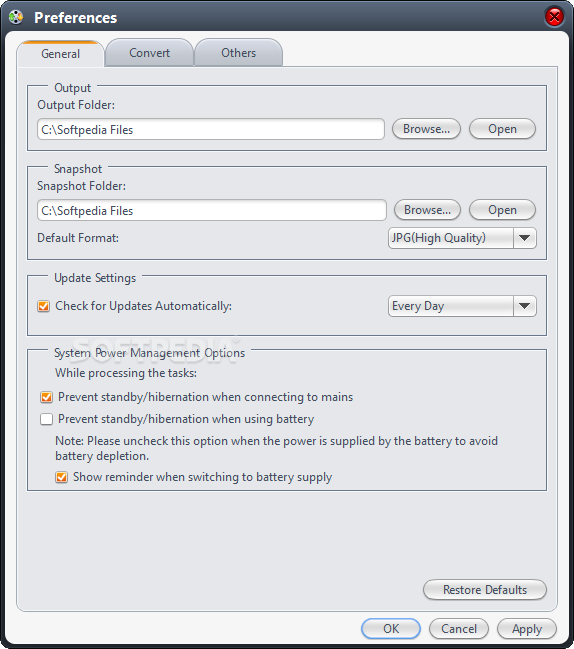Switch to the General tab
Screen dimensions: 574x649
coord(60,53)
